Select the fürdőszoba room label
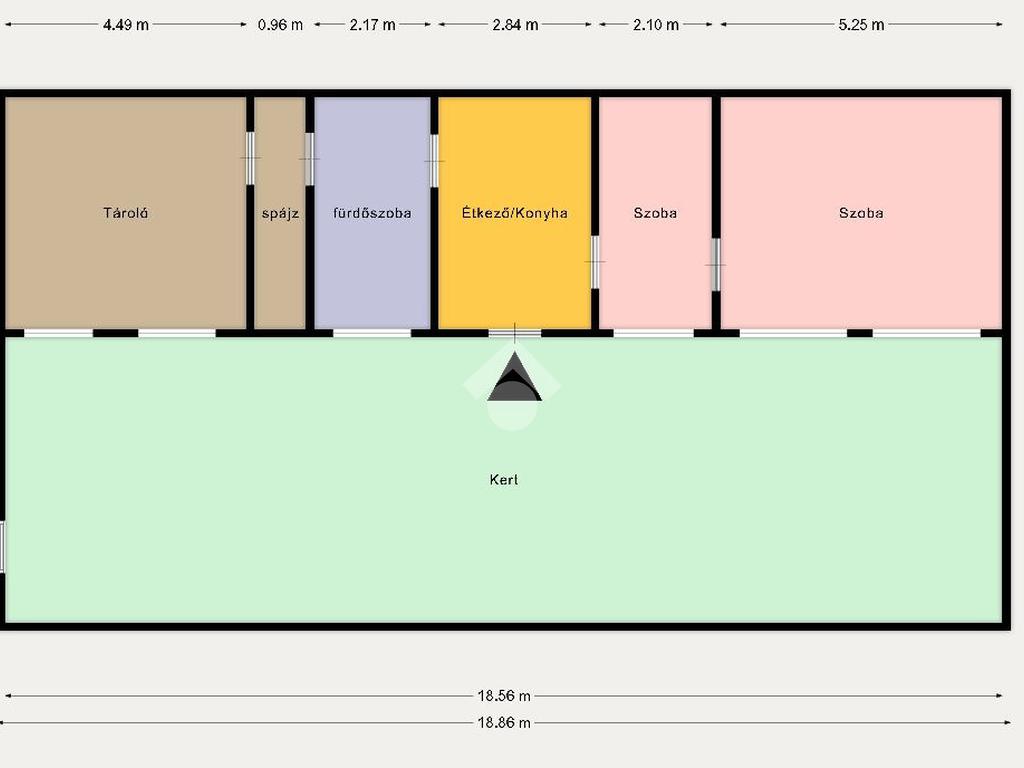 372,213
